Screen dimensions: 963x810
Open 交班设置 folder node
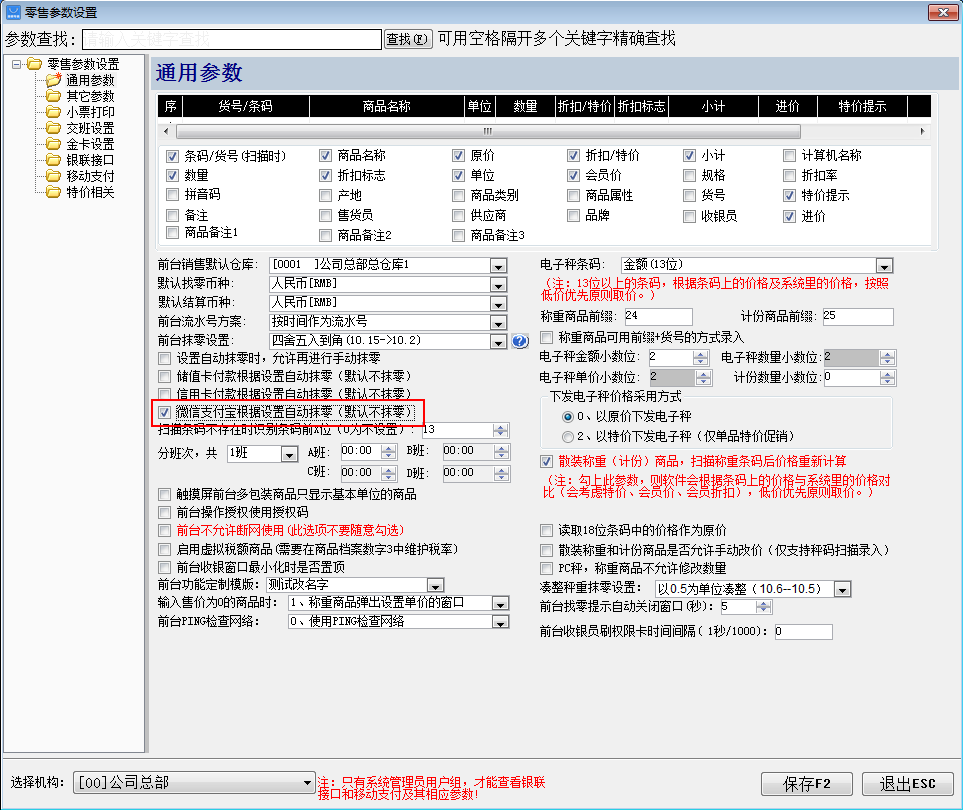[x=90, y=128]
